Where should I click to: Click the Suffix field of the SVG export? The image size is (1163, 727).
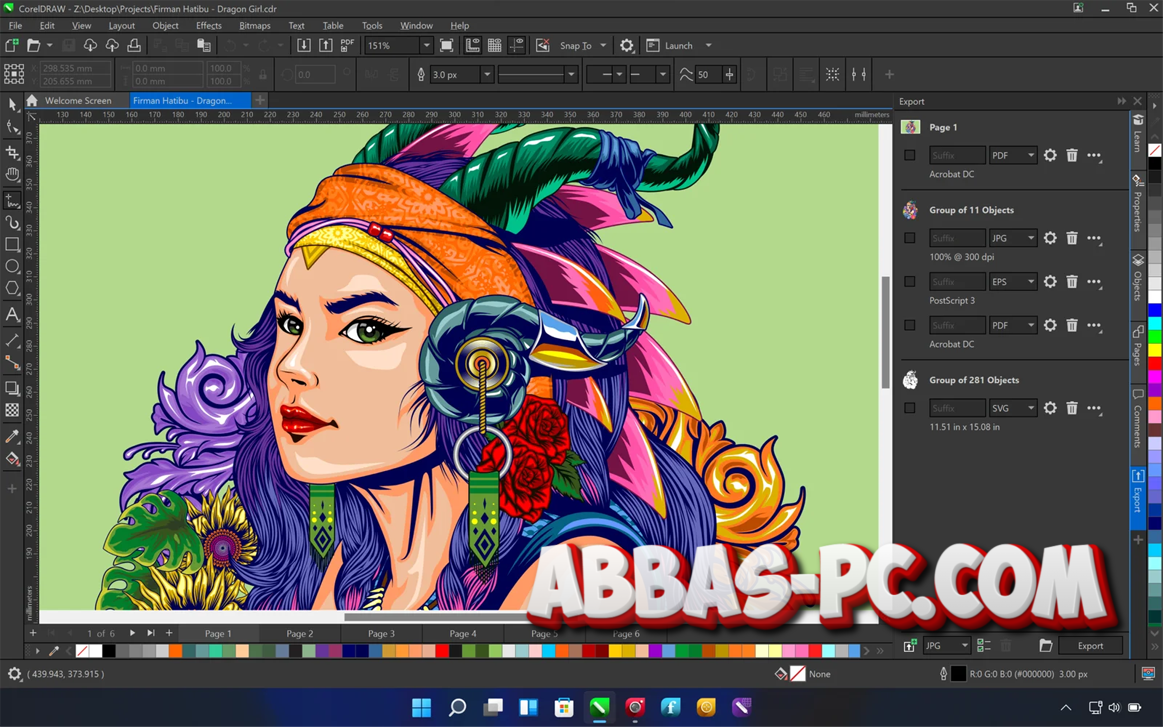[956, 408]
